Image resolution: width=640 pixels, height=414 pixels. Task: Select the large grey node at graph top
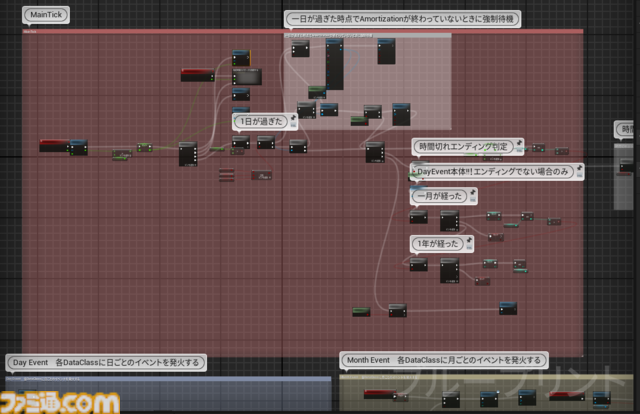coord(246,77)
